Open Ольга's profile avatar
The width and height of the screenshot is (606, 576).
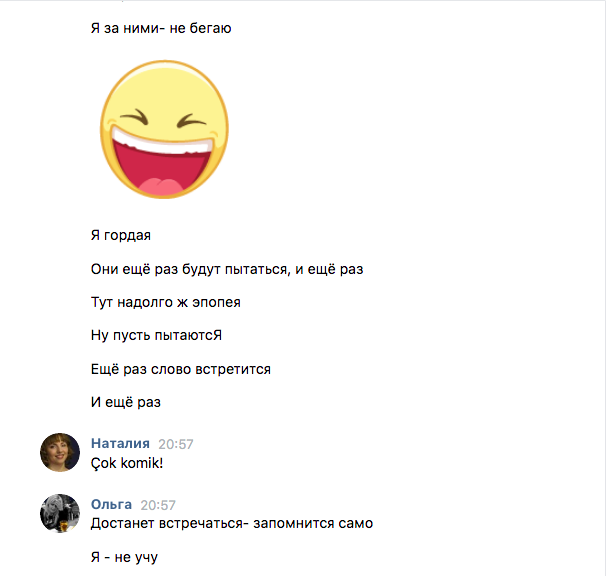(x=60, y=513)
